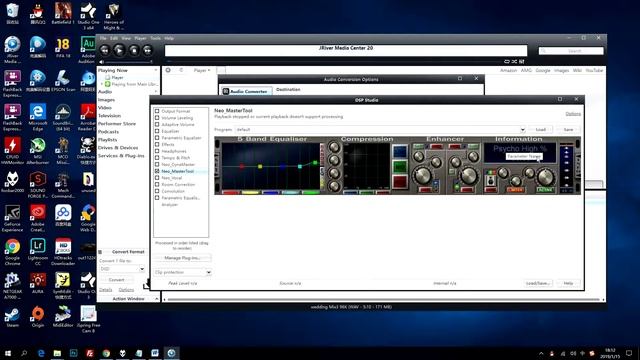Open the Clip protection dropdown
The width and height of the screenshot is (640, 360).
click(208, 272)
